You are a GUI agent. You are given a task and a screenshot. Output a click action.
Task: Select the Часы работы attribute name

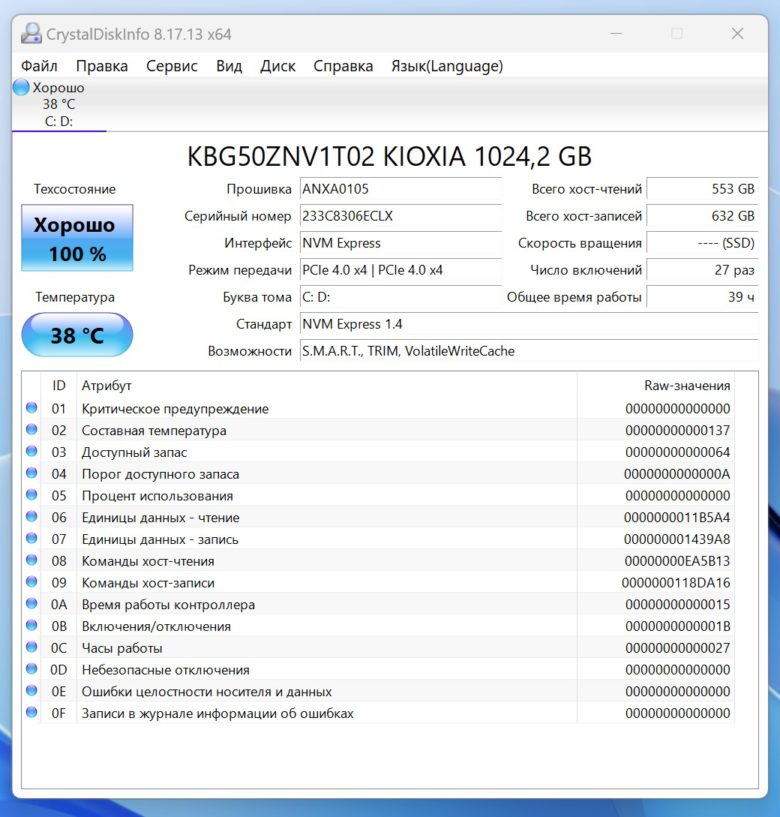click(122, 648)
